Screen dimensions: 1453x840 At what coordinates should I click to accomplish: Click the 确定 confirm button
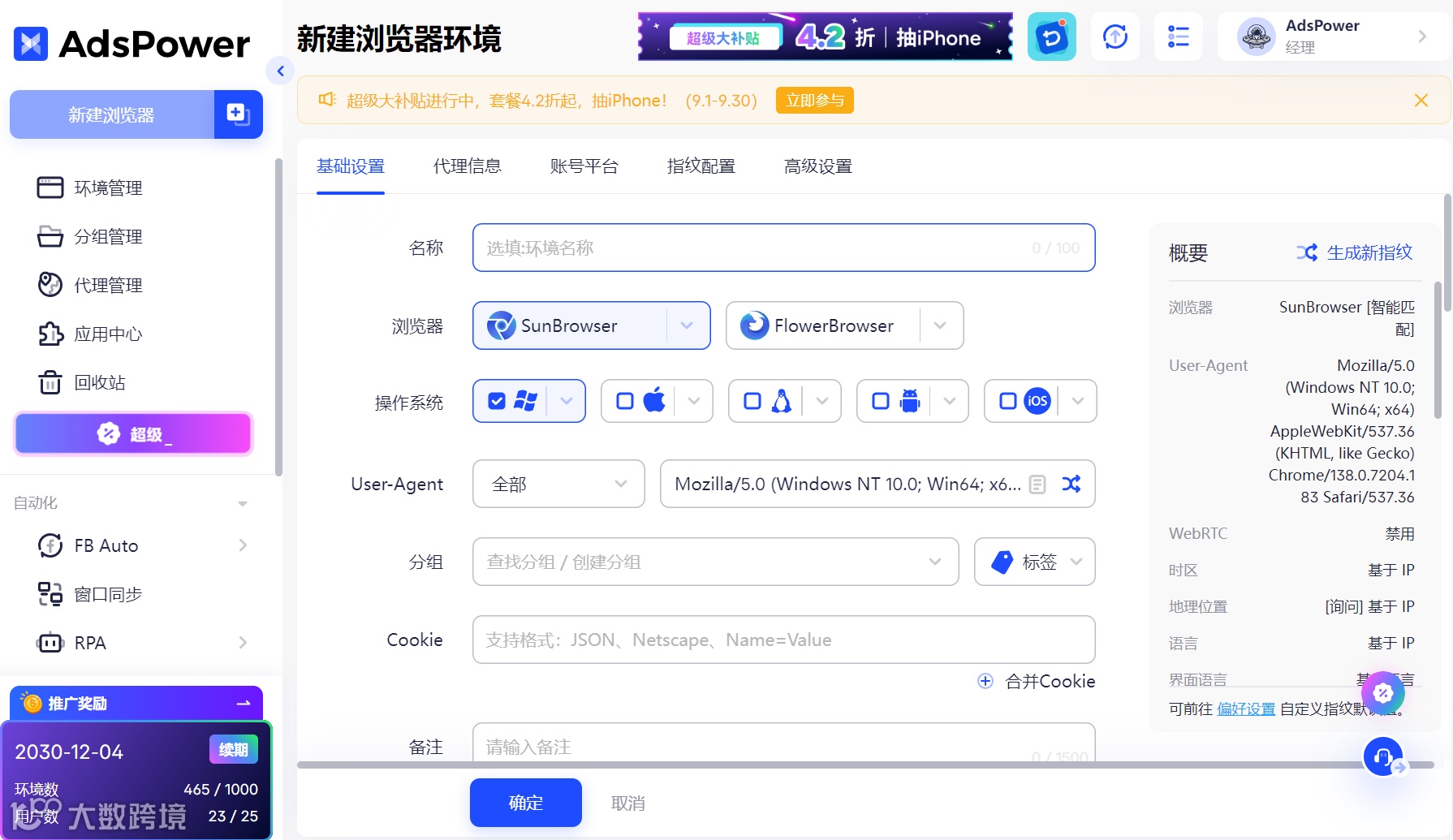click(526, 803)
